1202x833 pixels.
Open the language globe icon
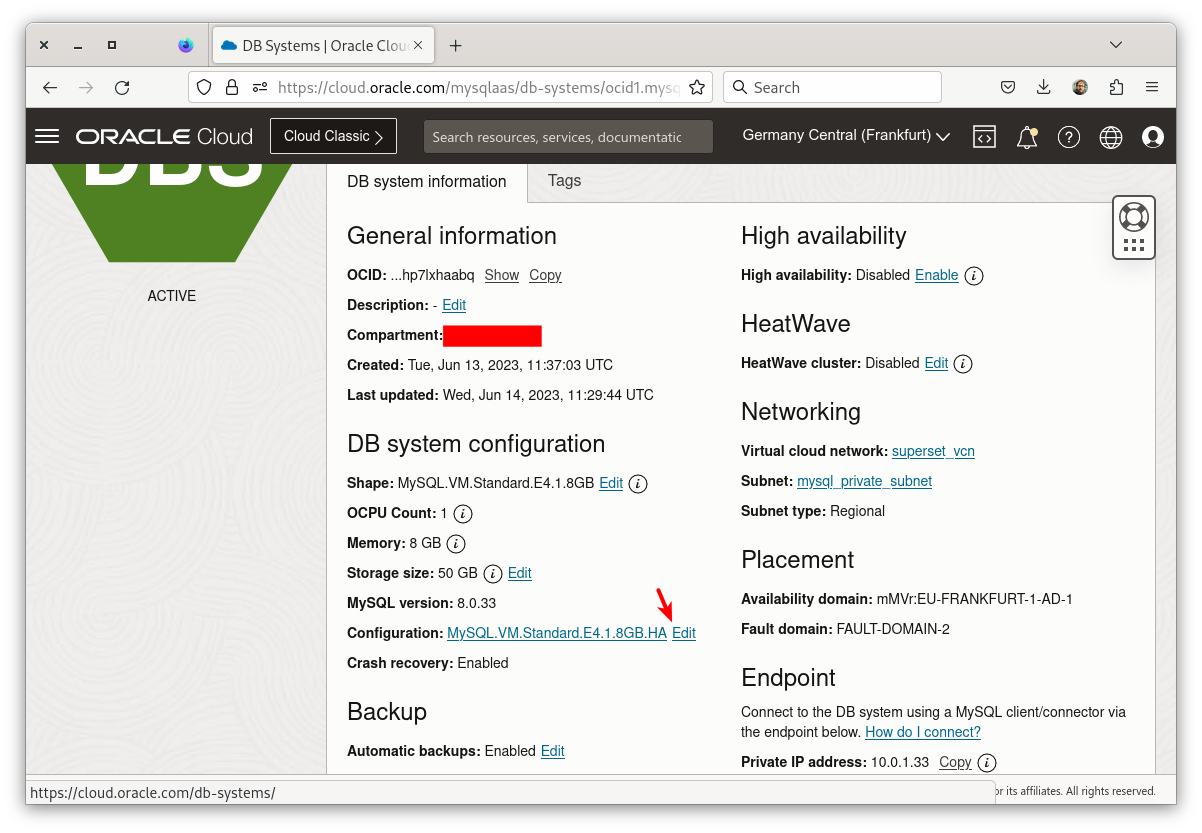(x=1110, y=137)
